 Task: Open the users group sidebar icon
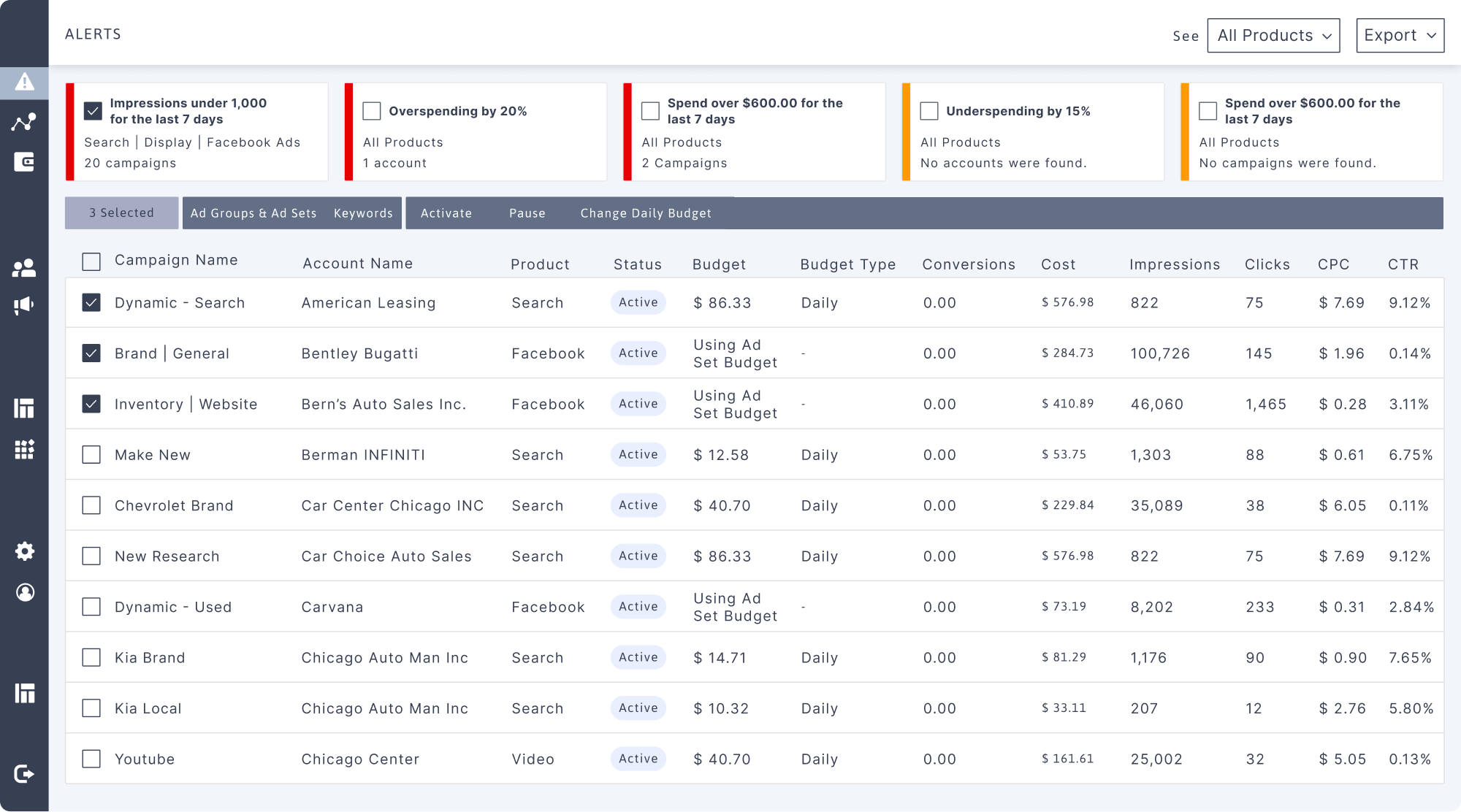[x=24, y=268]
